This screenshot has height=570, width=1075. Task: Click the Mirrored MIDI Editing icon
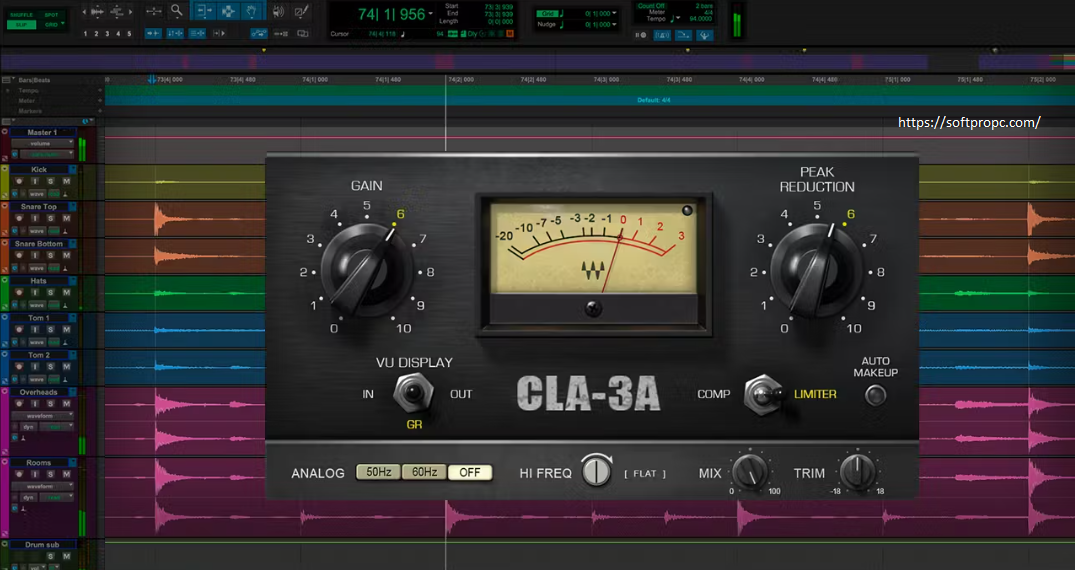tap(280, 33)
